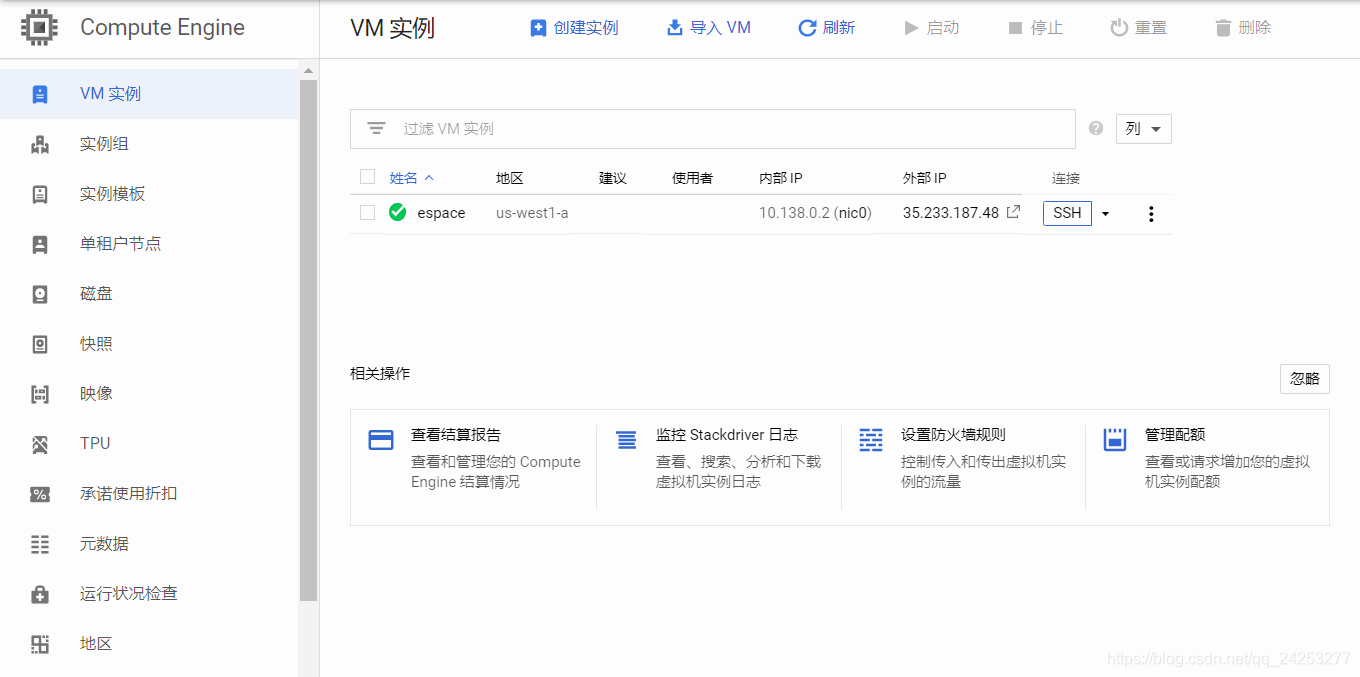Click the 元数据 metadata list icon
The height and width of the screenshot is (677, 1360).
click(40, 544)
